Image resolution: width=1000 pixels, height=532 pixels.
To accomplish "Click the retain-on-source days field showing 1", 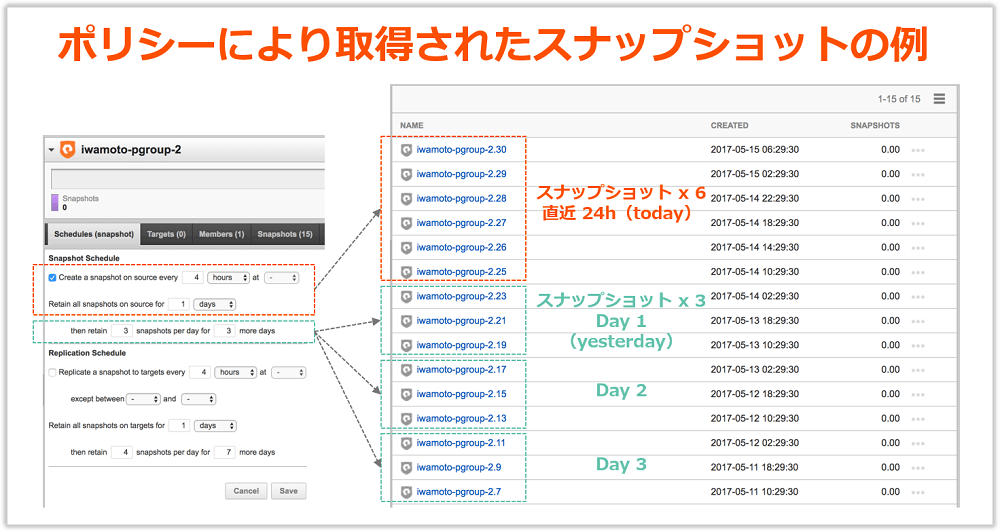I will (x=179, y=304).
